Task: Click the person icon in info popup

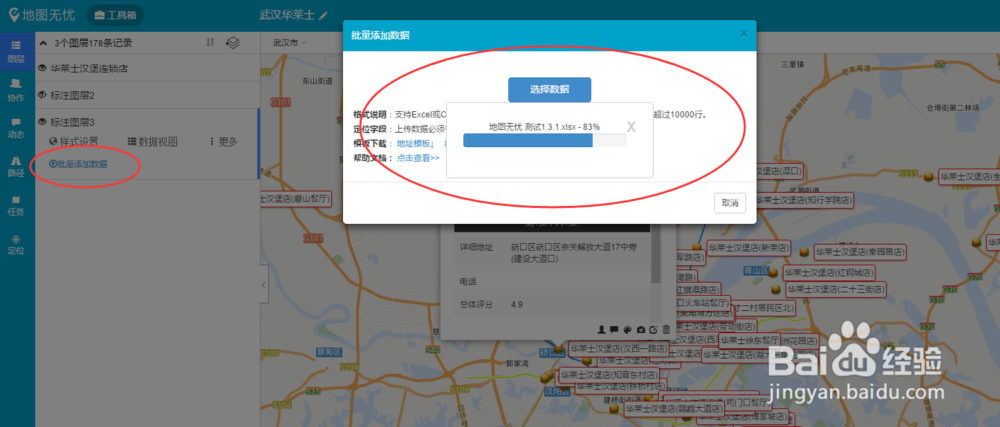Action: point(601,329)
